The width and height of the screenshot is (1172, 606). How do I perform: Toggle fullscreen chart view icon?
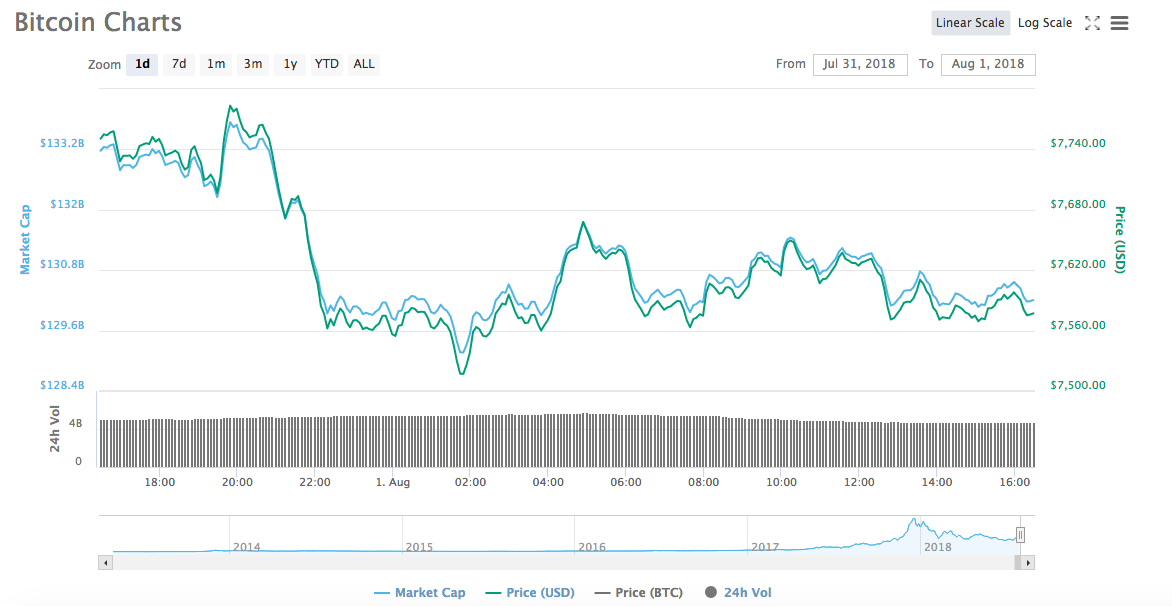coord(1092,23)
